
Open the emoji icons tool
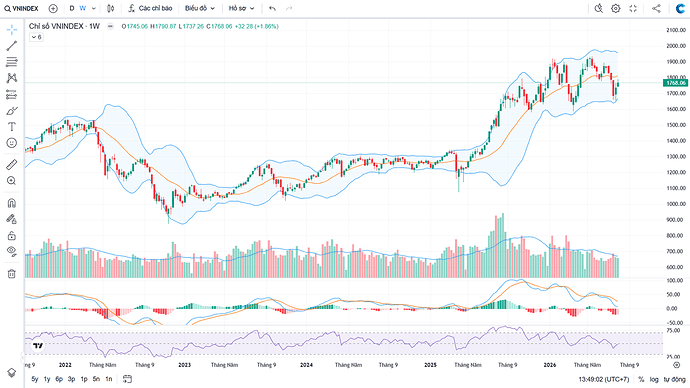(x=11, y=143)
